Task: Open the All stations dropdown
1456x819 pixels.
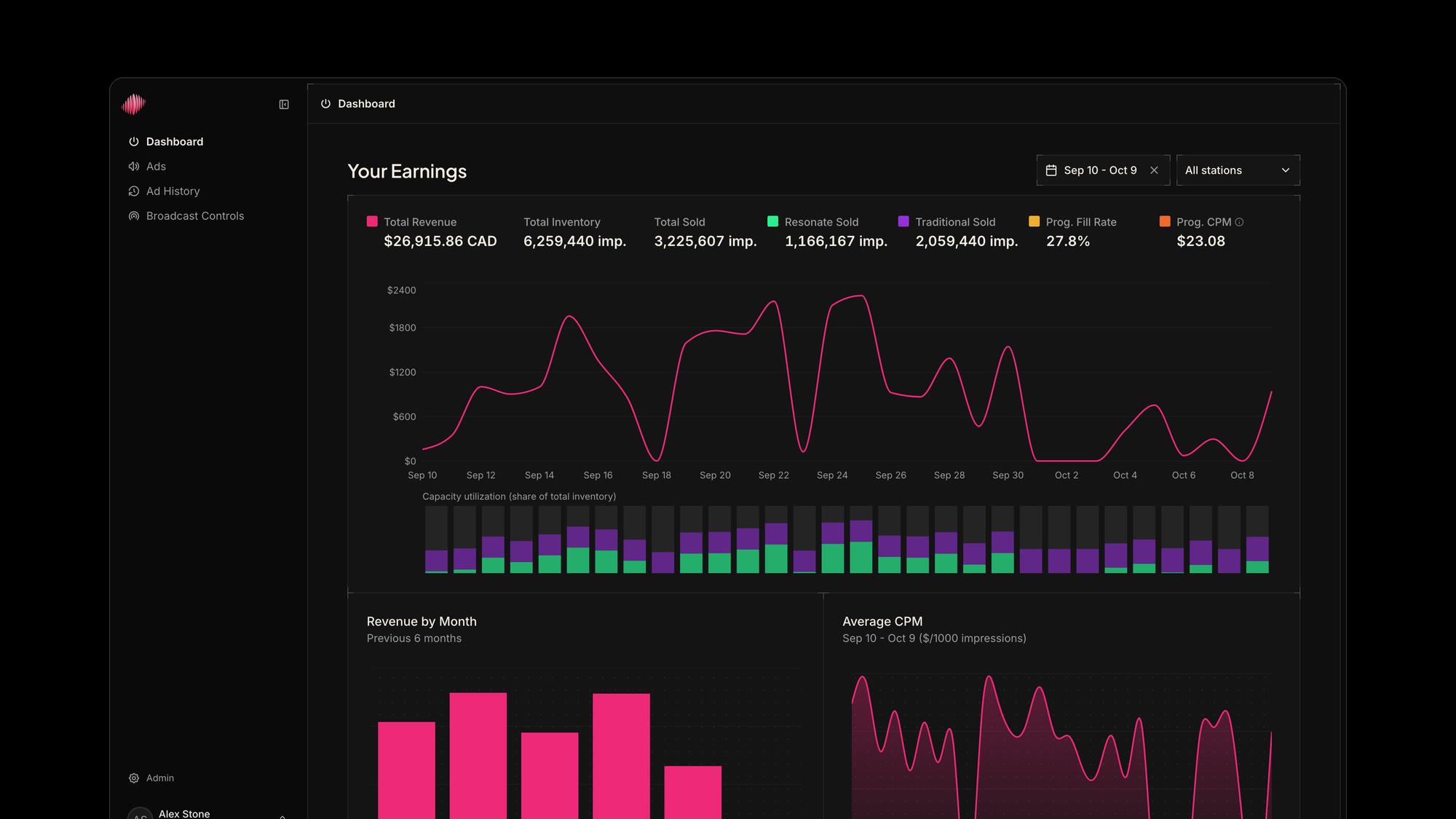Action: [x=1238, y=170]
